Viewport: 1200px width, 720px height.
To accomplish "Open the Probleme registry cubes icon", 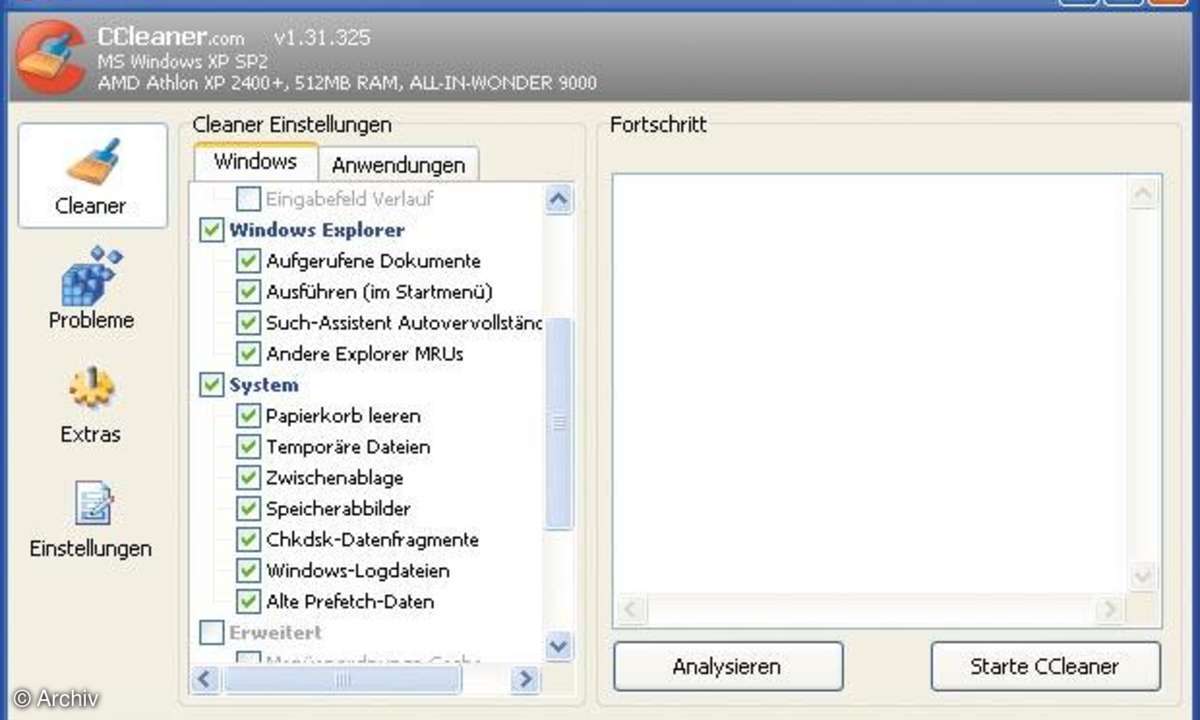I will (x=92, y=276).
